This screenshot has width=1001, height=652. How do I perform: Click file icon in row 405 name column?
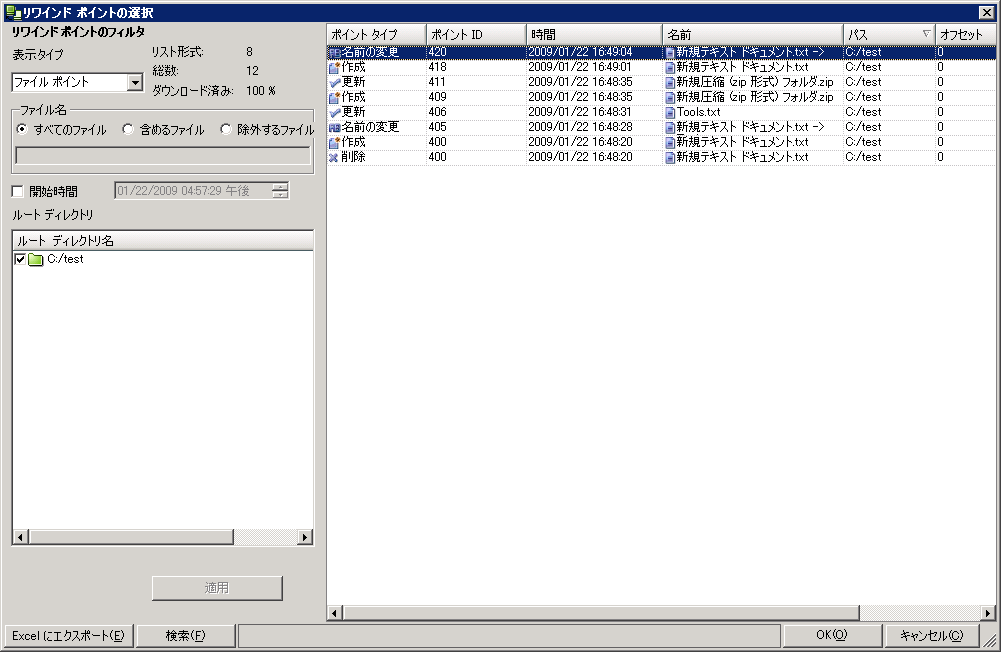click(670, 127)
